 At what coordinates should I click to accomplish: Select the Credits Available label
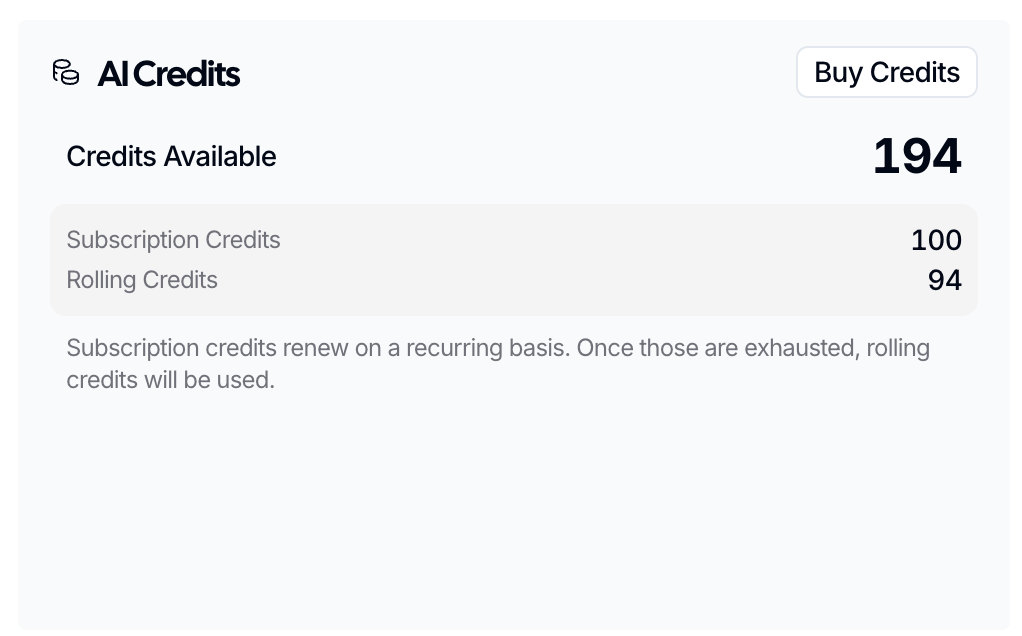(x=171, y=157)
